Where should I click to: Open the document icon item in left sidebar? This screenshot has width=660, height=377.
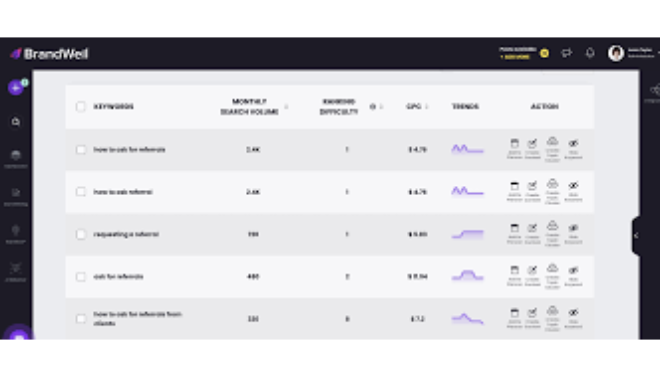pos(16,197)
